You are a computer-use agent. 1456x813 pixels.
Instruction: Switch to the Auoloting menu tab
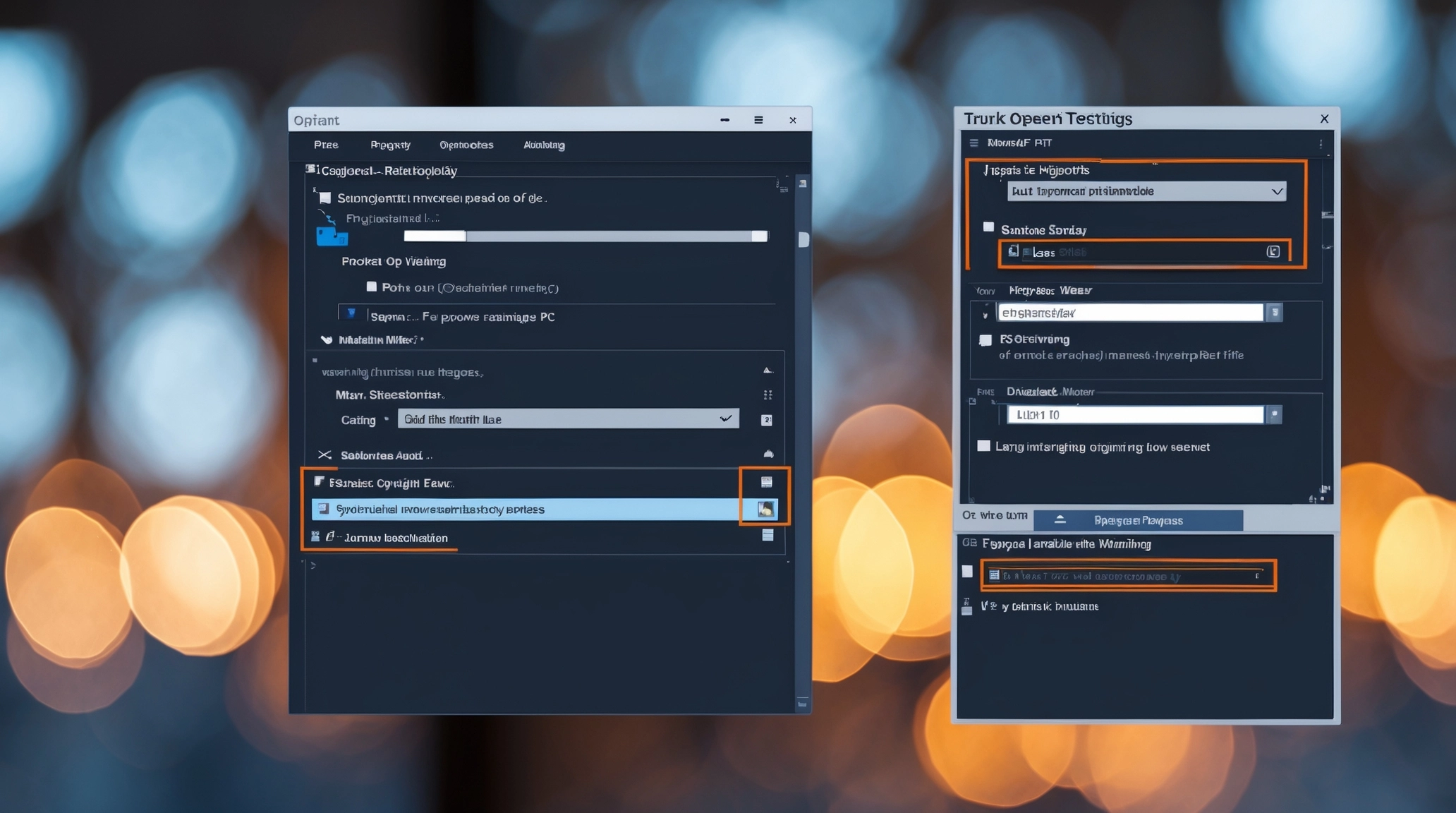543,145
